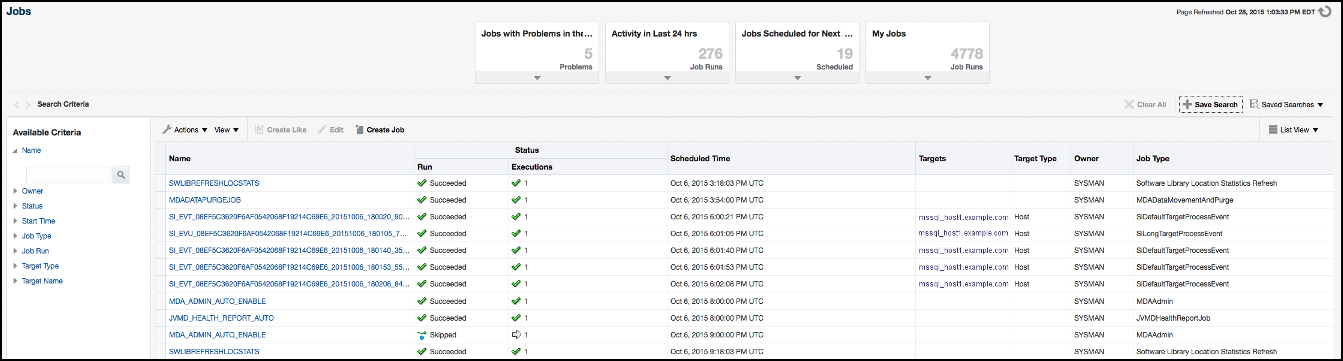Click the Edit button
Screen dimensions: 1343x361
pos(331,130)
